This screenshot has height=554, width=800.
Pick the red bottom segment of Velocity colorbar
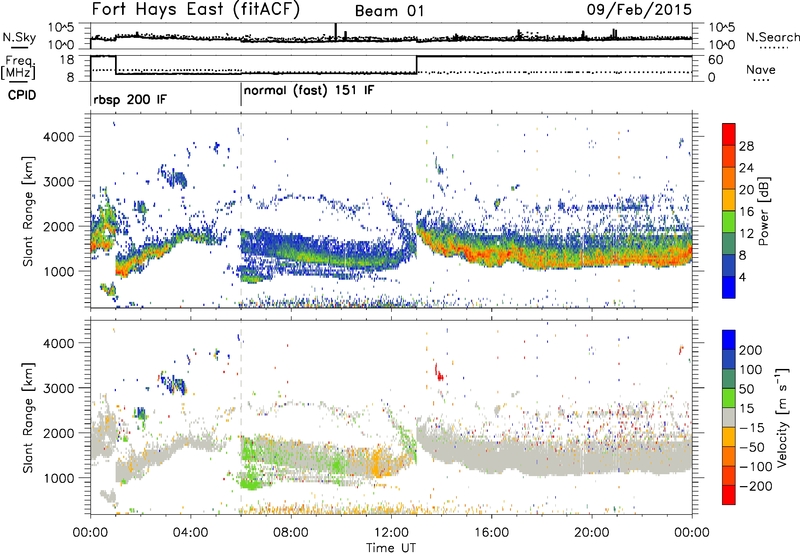[729, 495]
